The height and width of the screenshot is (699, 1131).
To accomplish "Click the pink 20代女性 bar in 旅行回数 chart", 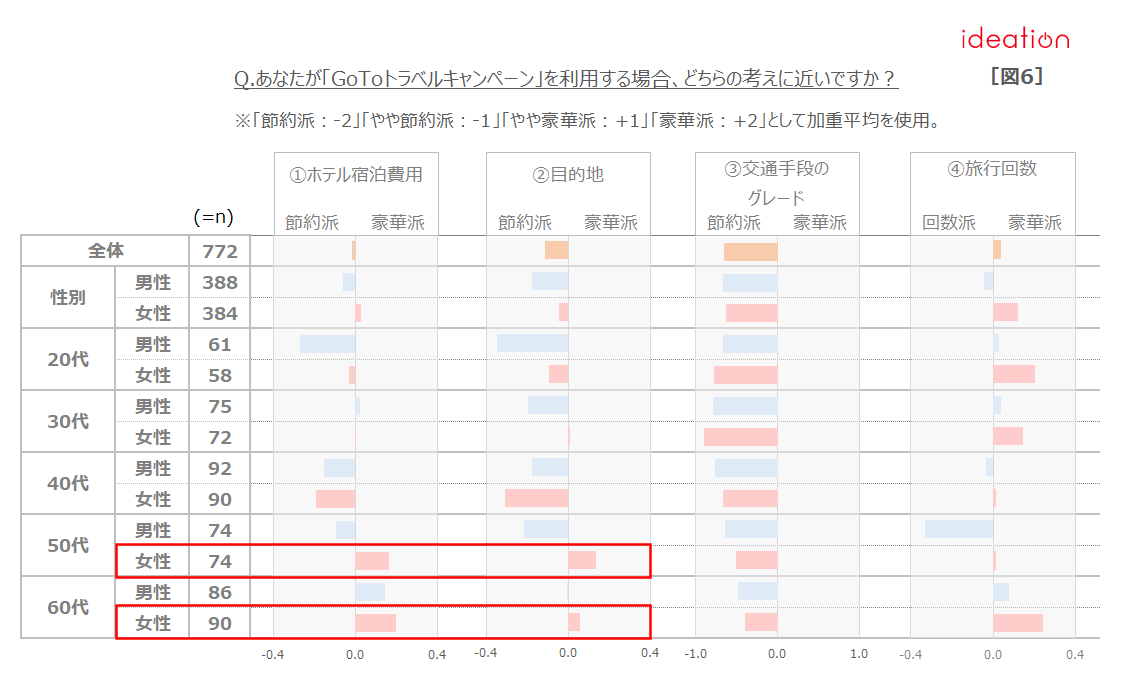I will point(1014,374).
